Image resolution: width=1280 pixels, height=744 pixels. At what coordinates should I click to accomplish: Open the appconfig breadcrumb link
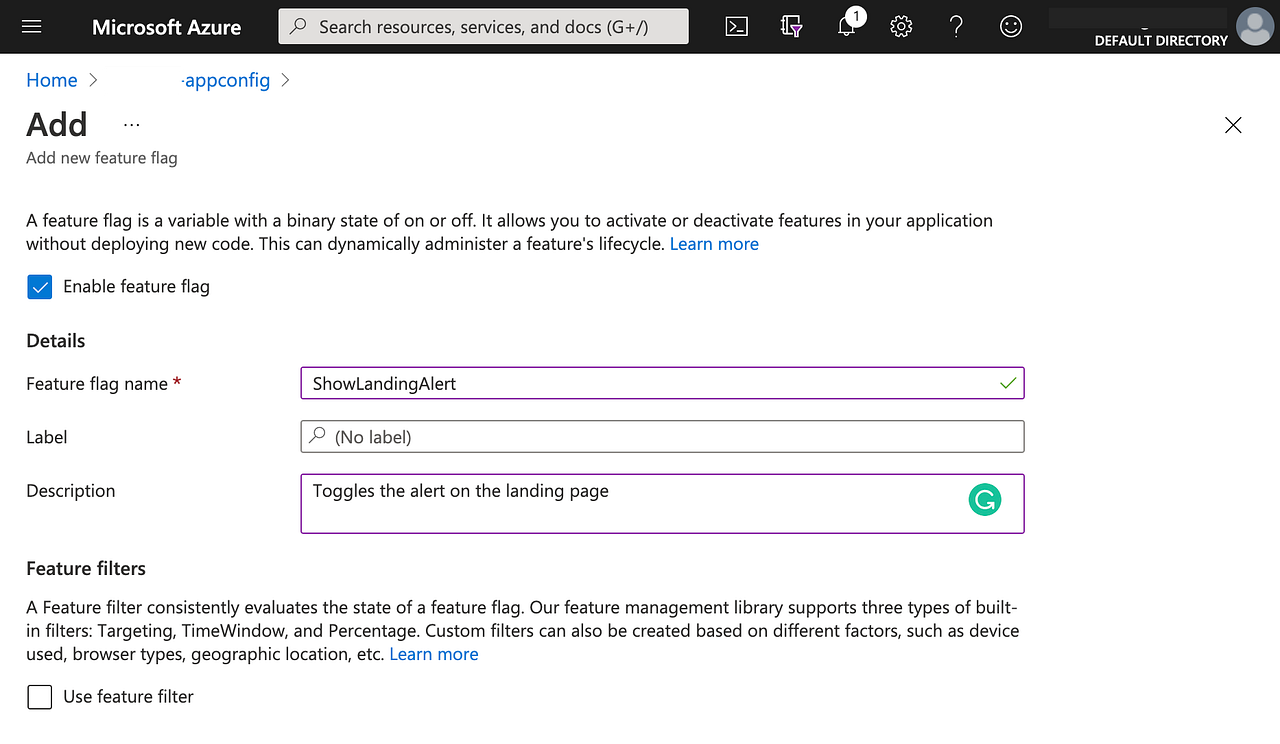click(x=189, y=80)
